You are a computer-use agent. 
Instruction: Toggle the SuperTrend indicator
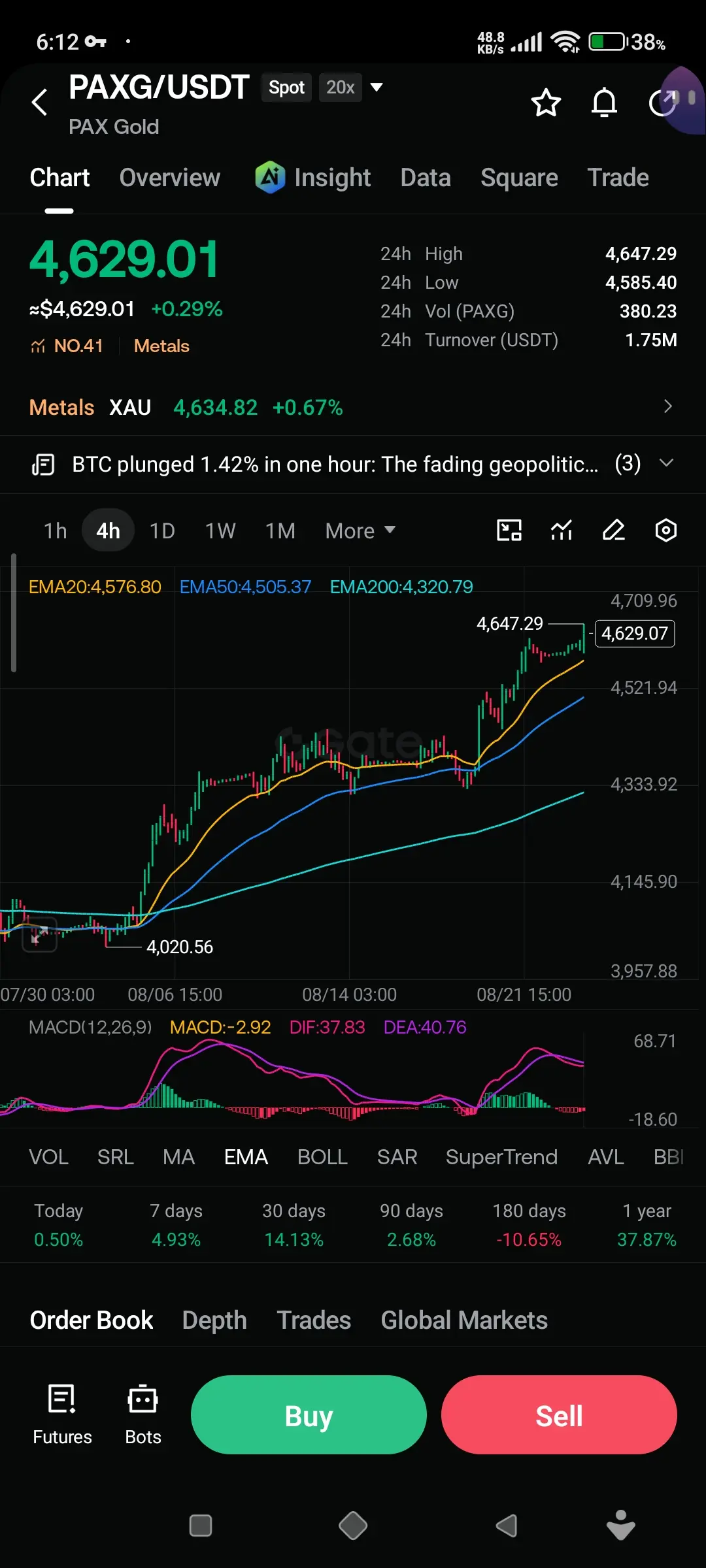[x=501, y=1157]
